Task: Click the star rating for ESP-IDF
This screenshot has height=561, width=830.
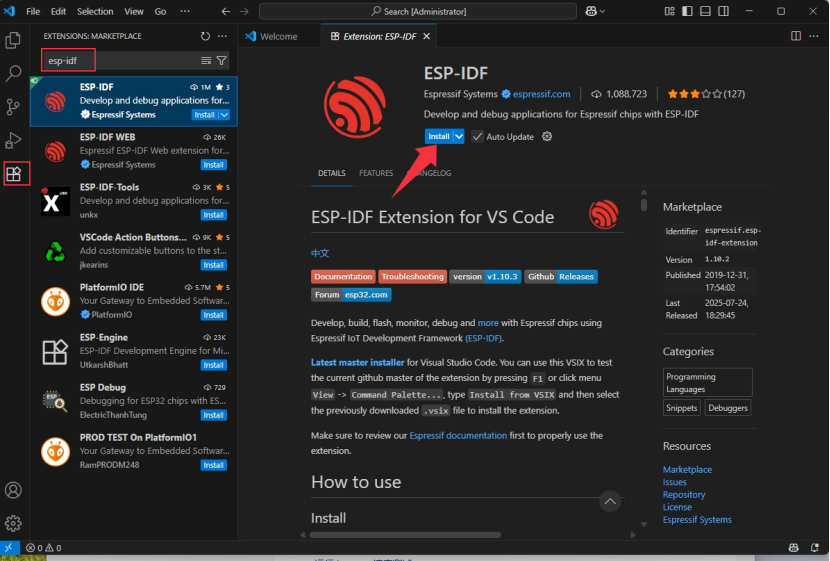Action: [x=706, y=94]
